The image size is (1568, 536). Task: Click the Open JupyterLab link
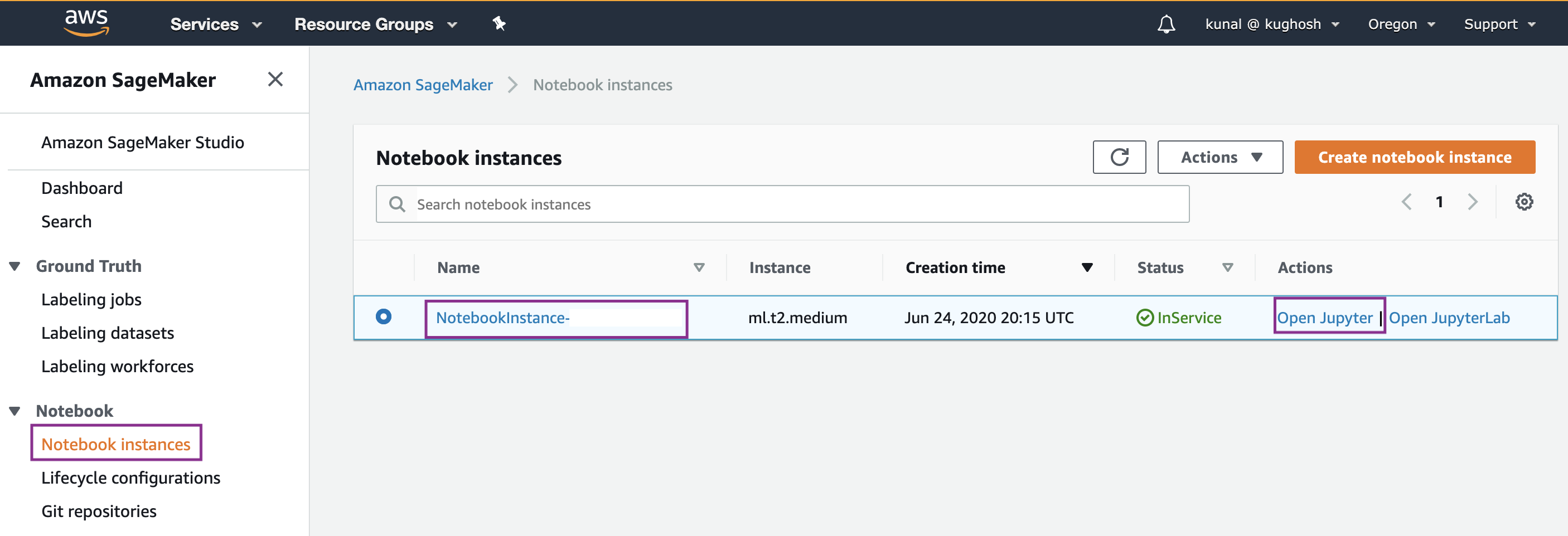pyautogui.click(x=1449, y=318)
